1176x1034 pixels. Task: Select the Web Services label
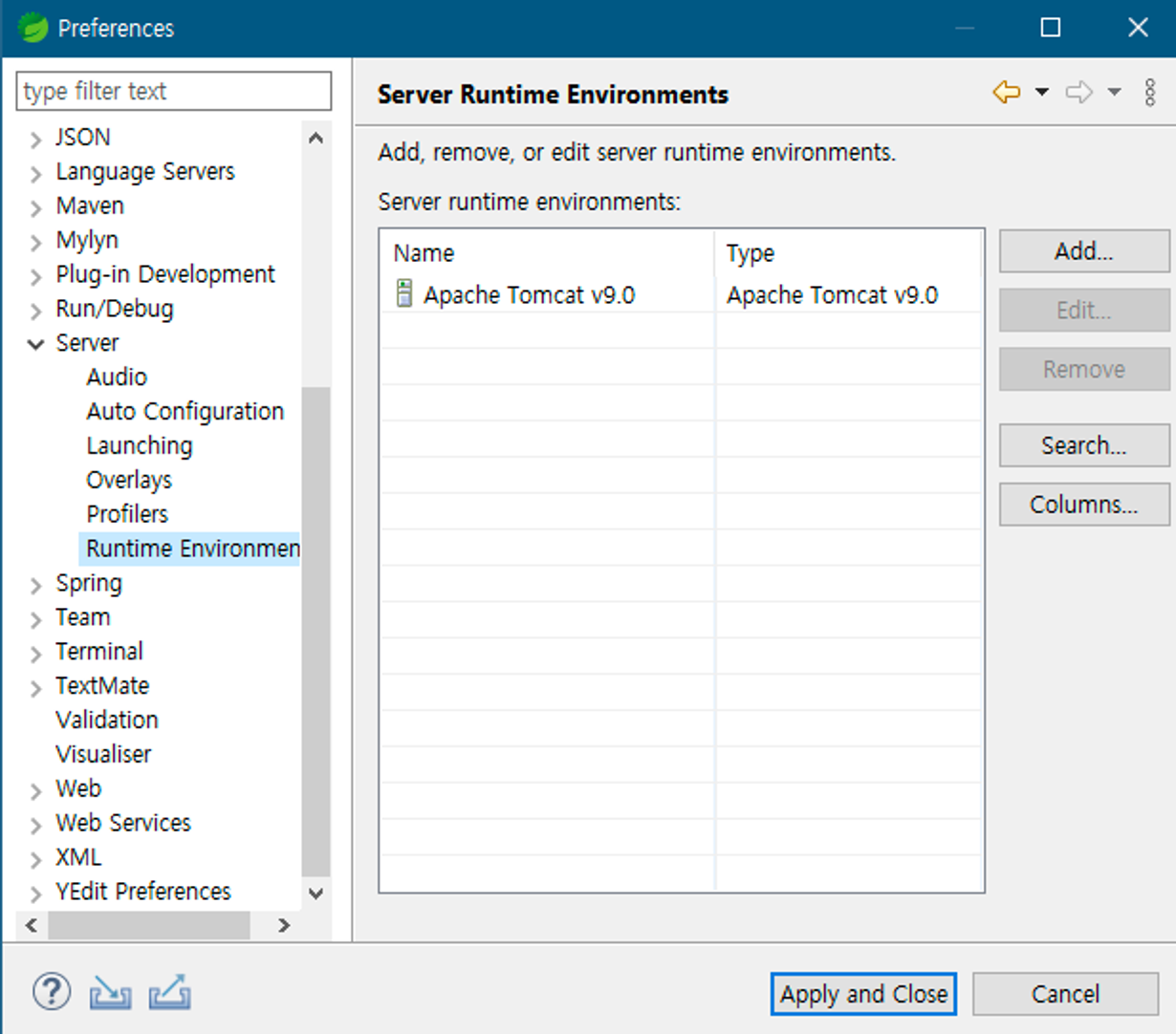(123, 823)
